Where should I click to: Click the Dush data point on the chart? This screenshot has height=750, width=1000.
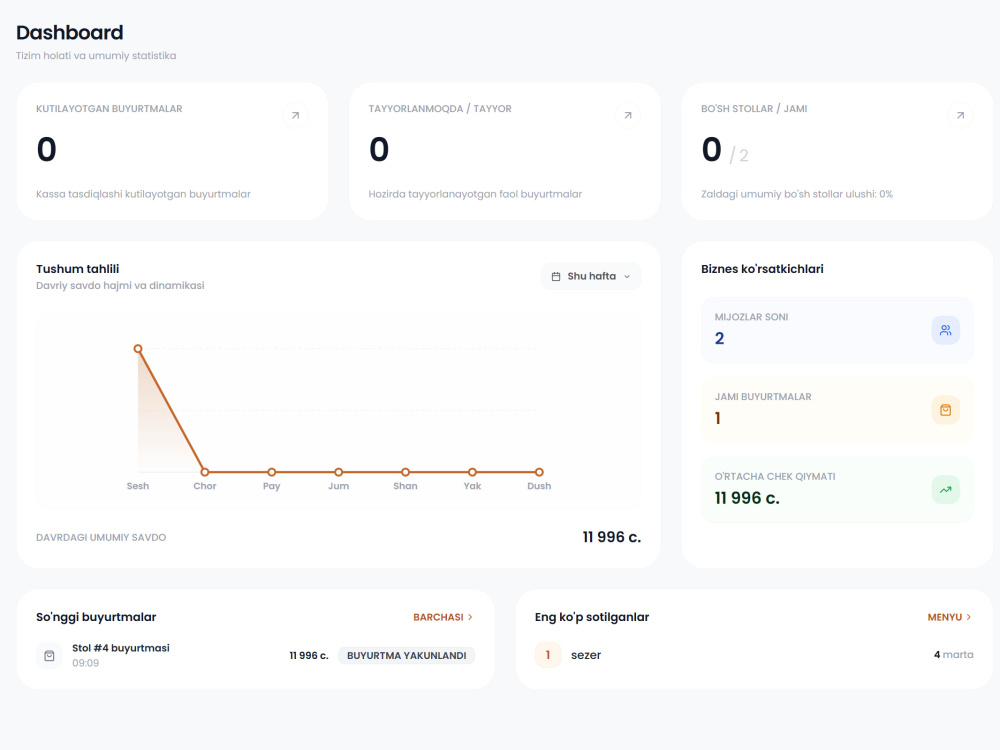[540, 472]
